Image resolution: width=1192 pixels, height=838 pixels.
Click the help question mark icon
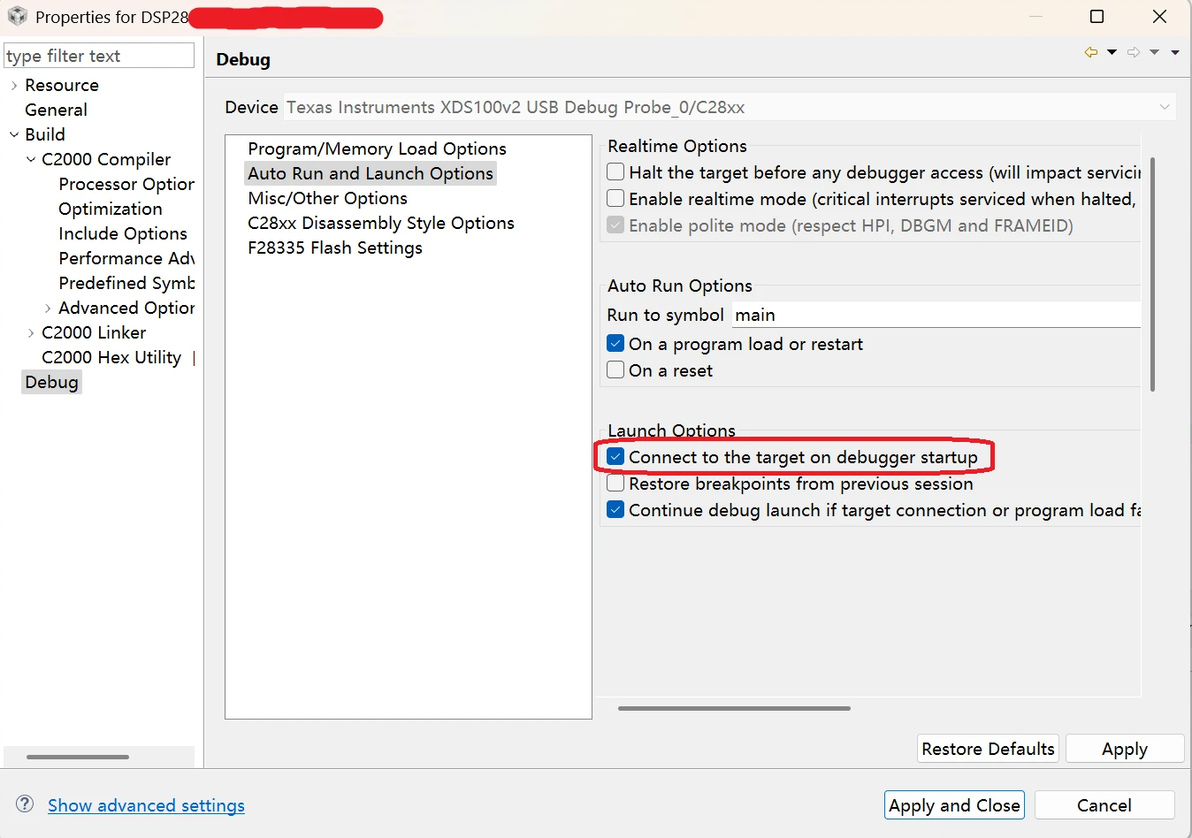pos(25,804)
